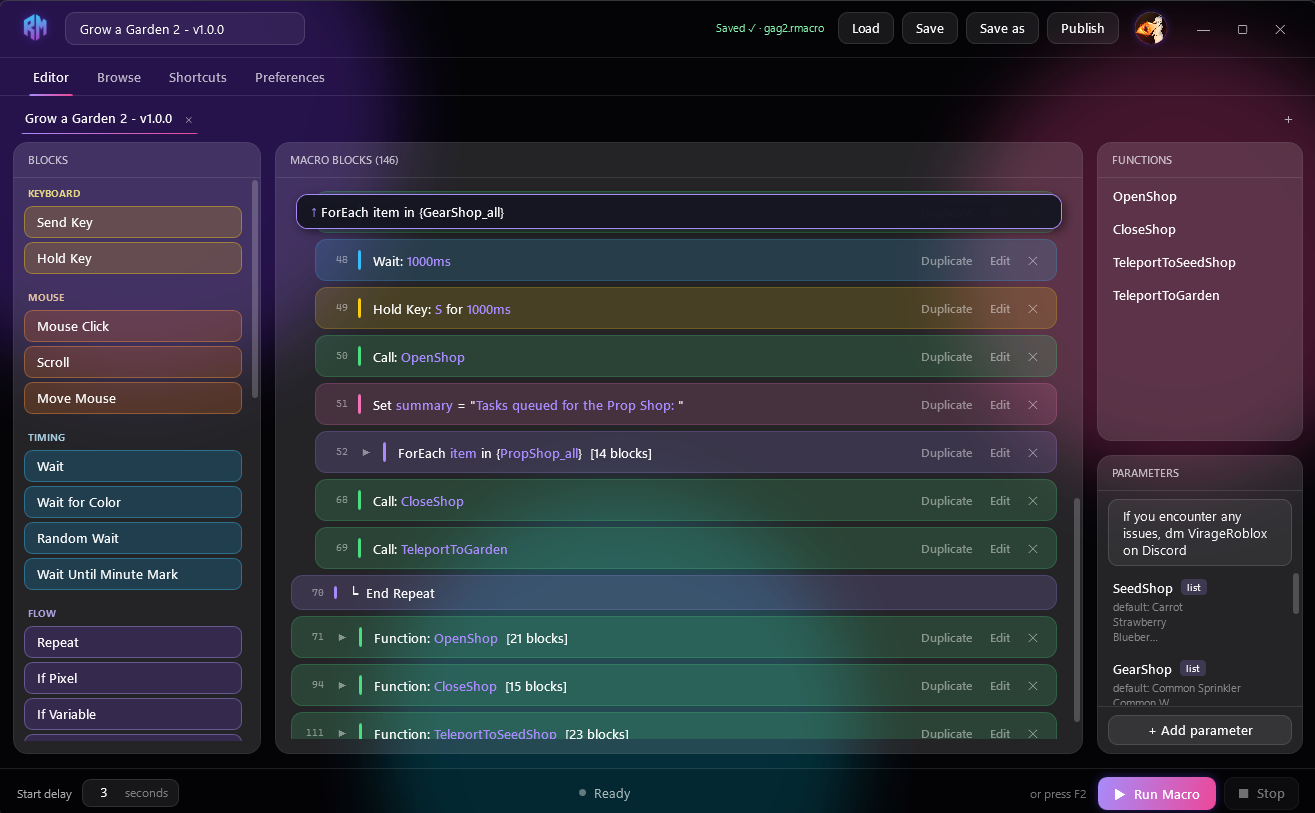Click the RM app logo icon
Screen dimensions: 1315x813
point(35,28)
